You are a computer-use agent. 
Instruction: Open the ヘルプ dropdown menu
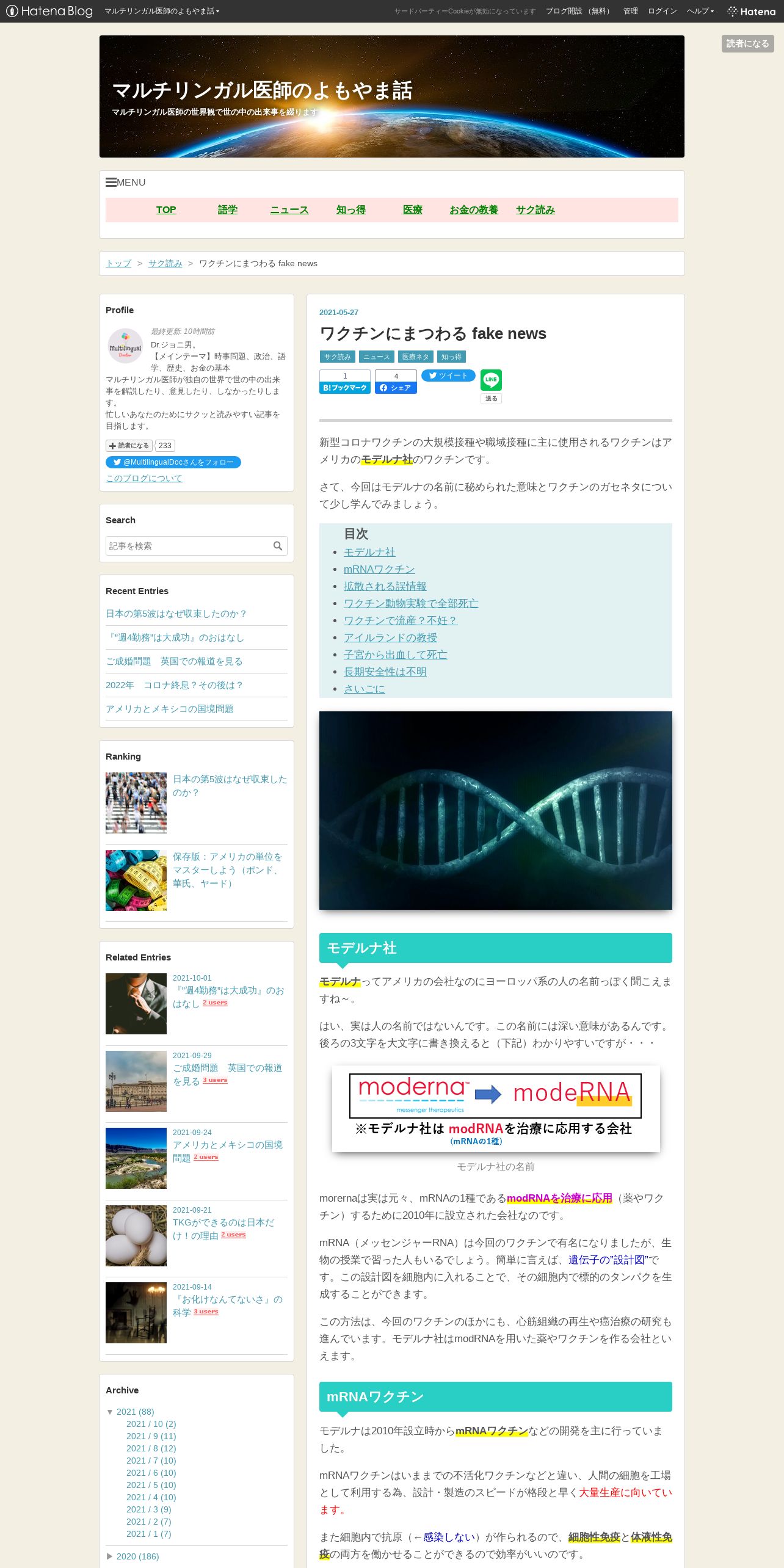click(x=700, y=11)
